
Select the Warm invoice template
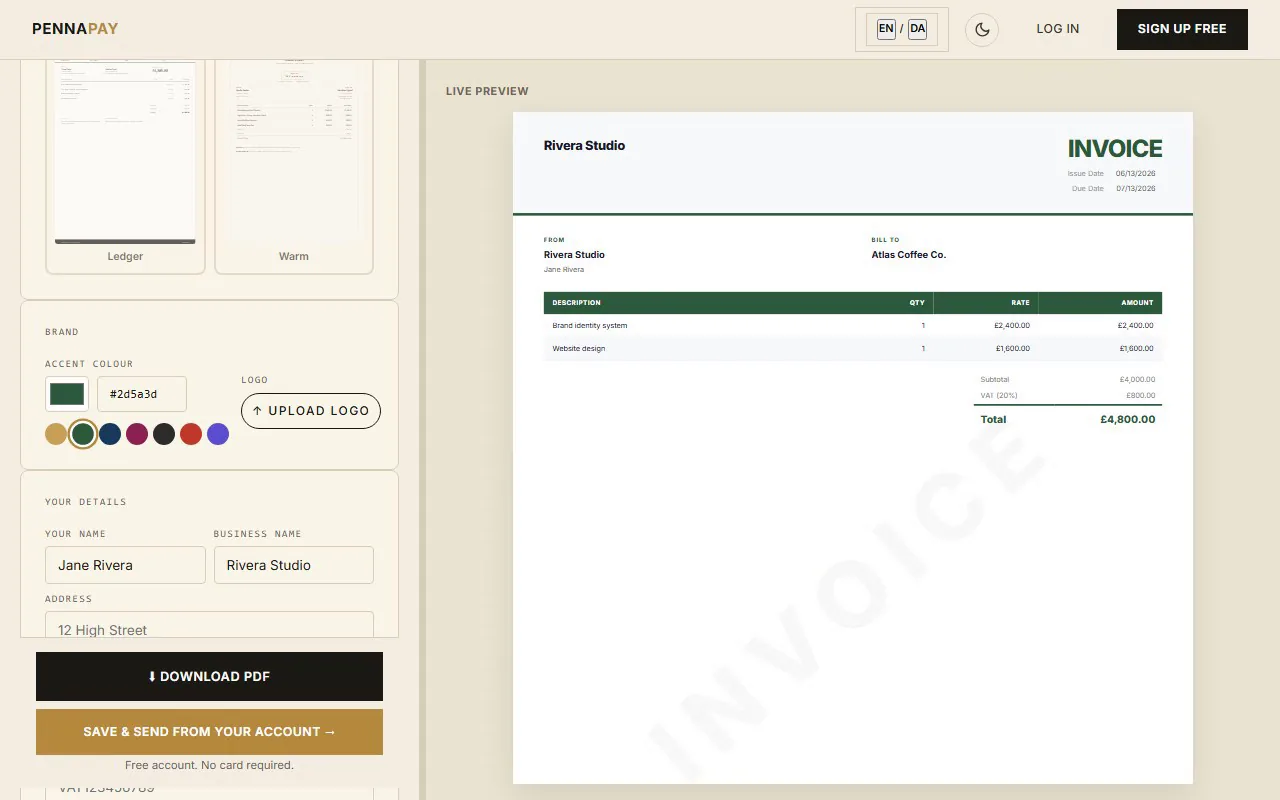(x=294, y=165)
